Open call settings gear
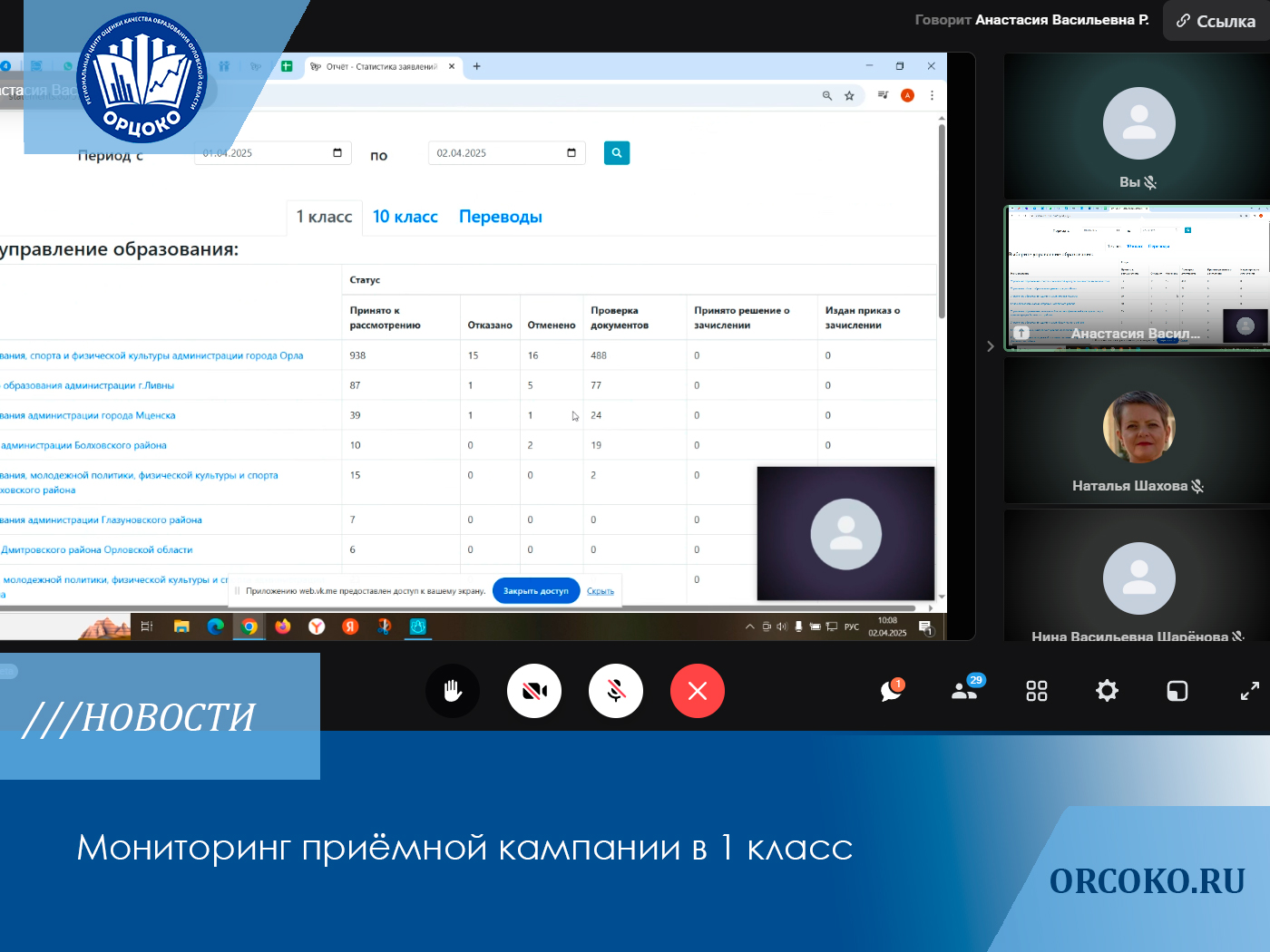Viewport: 1270px width, 952px height. pyautogui.click(x=1107, y=691)
